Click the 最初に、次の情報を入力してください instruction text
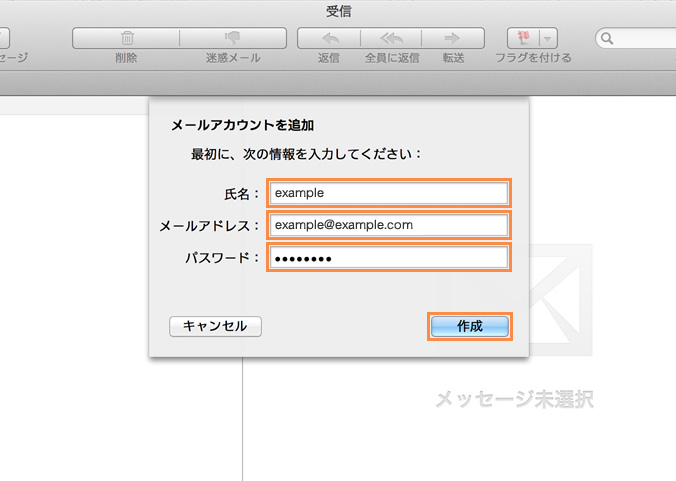Image resolution: width=676 pixels, height=481 pixels. click(x=306, y=154)
